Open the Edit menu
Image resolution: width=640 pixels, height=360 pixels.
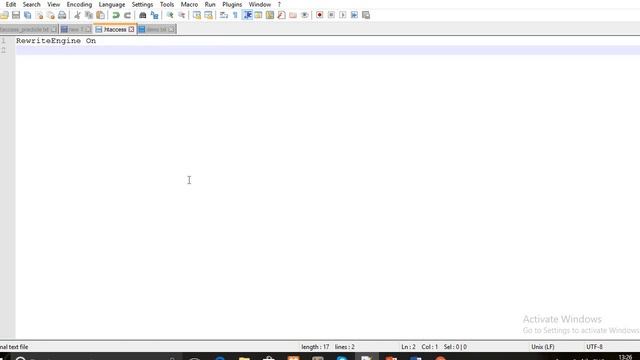coord(11,4)
